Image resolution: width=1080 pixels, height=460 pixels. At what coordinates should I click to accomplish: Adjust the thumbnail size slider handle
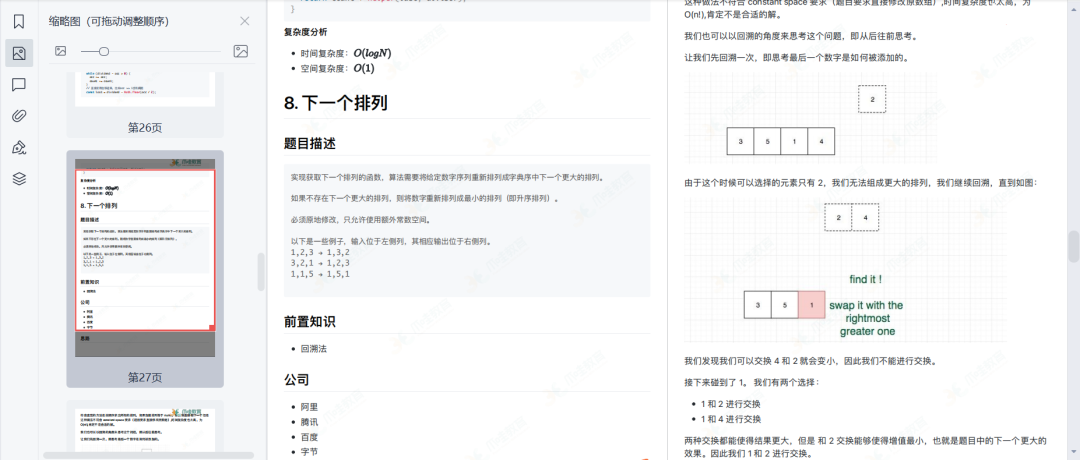[103, 51]
